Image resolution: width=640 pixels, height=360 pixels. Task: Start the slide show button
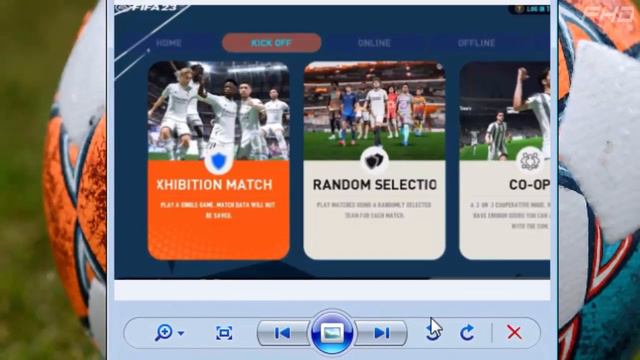(x=332, y=333)
